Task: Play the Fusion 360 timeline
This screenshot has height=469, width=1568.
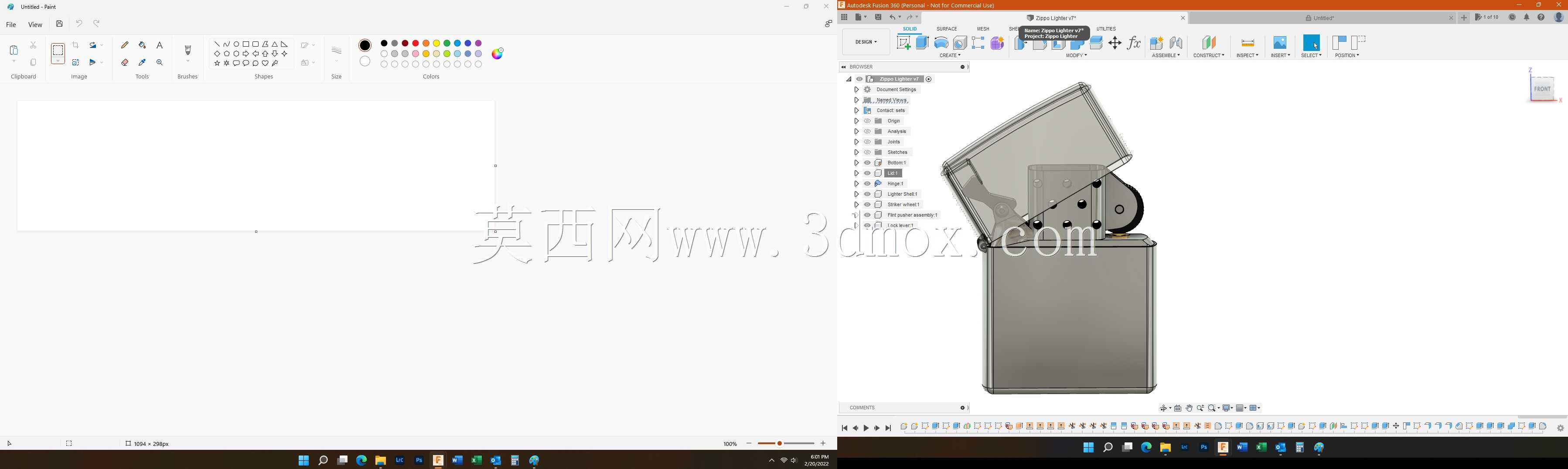Action: (866, 428)
